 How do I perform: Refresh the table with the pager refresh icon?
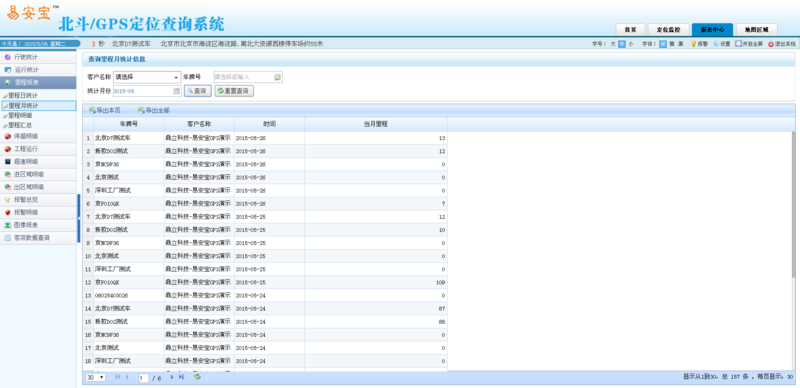(x=197, y=377)
